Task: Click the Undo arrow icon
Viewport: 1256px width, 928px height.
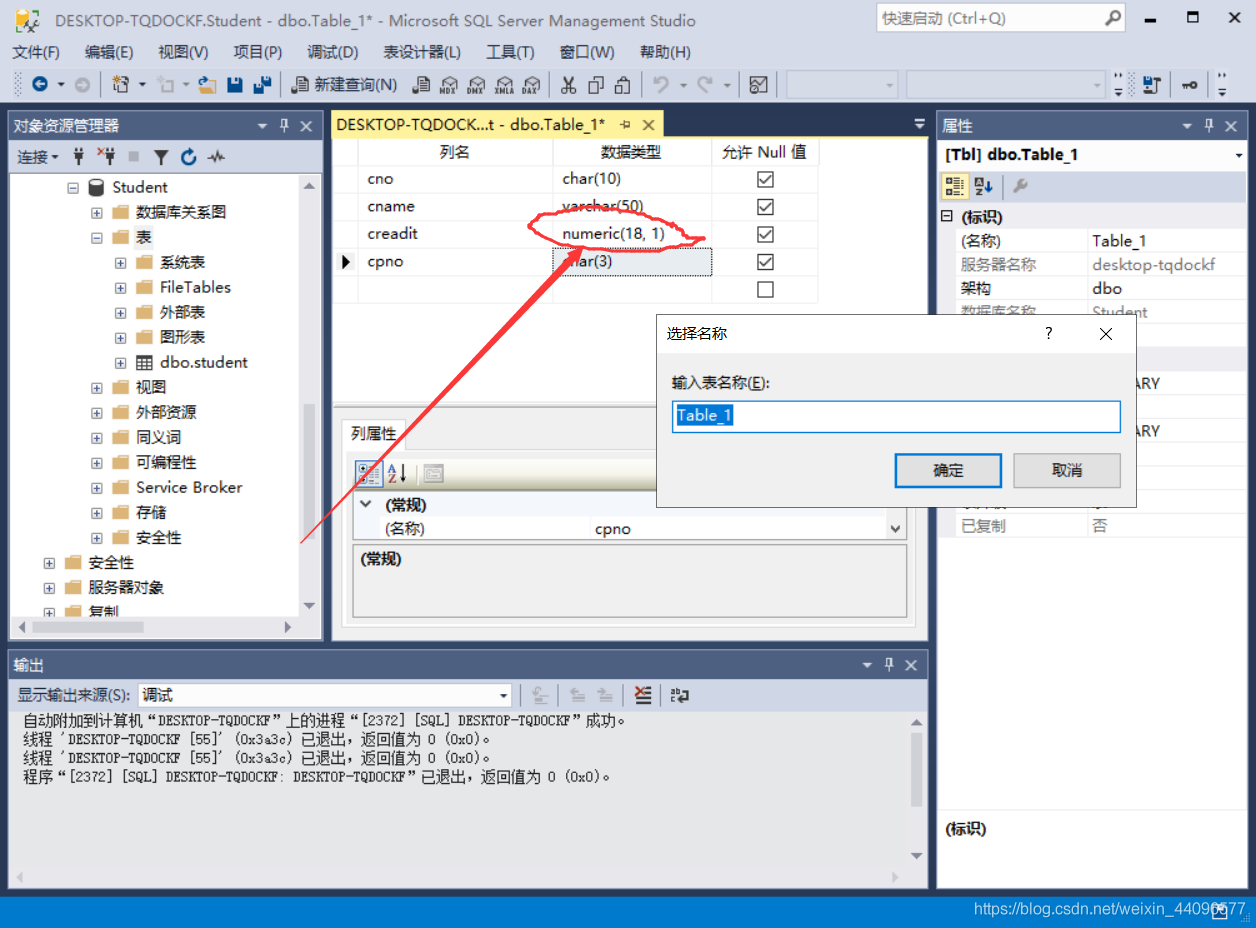Action: pyautogui.click(x=660, y=85)
